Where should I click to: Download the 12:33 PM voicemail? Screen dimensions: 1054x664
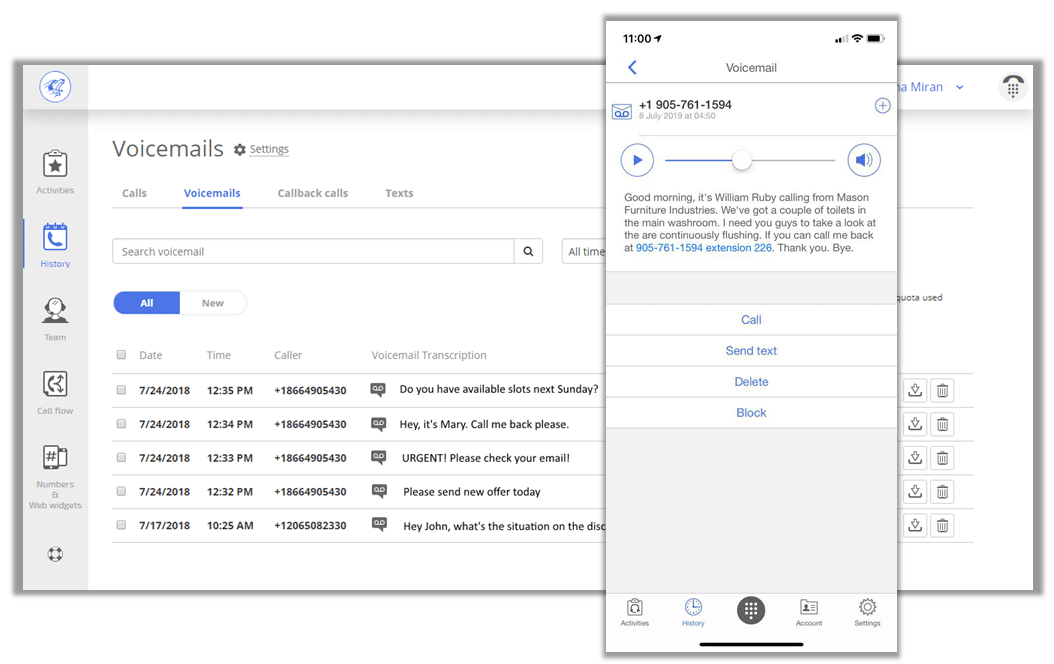coord(915,458)
